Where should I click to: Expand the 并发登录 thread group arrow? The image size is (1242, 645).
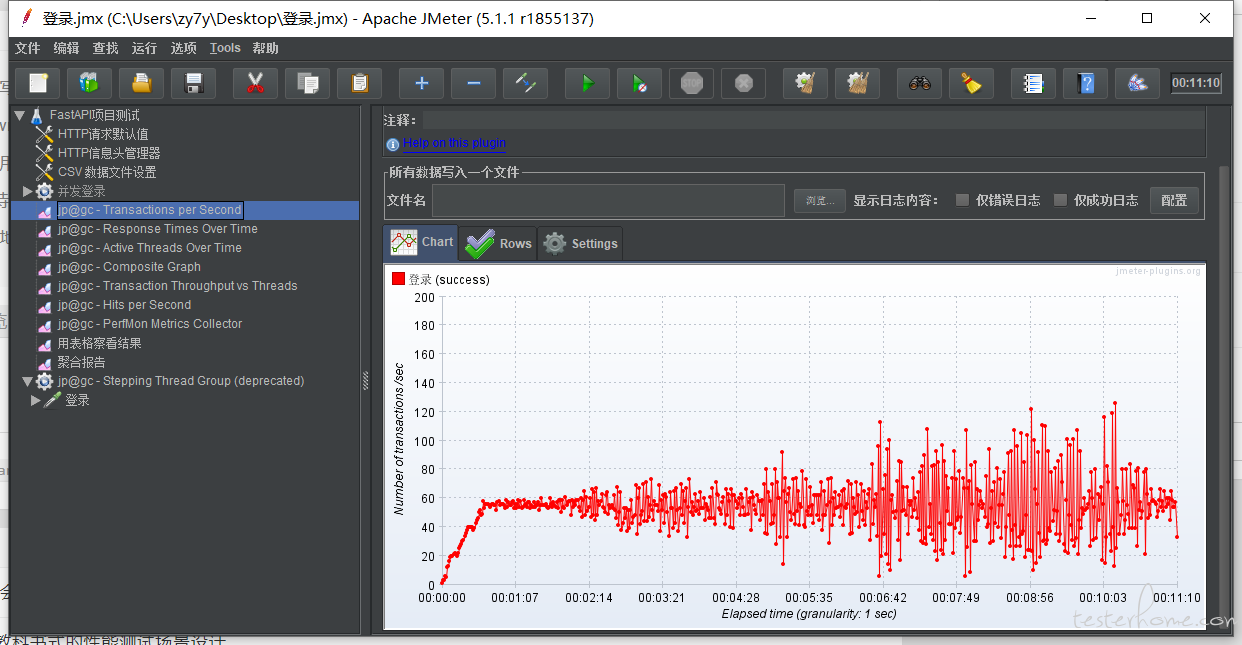click(x=28, y=191)
